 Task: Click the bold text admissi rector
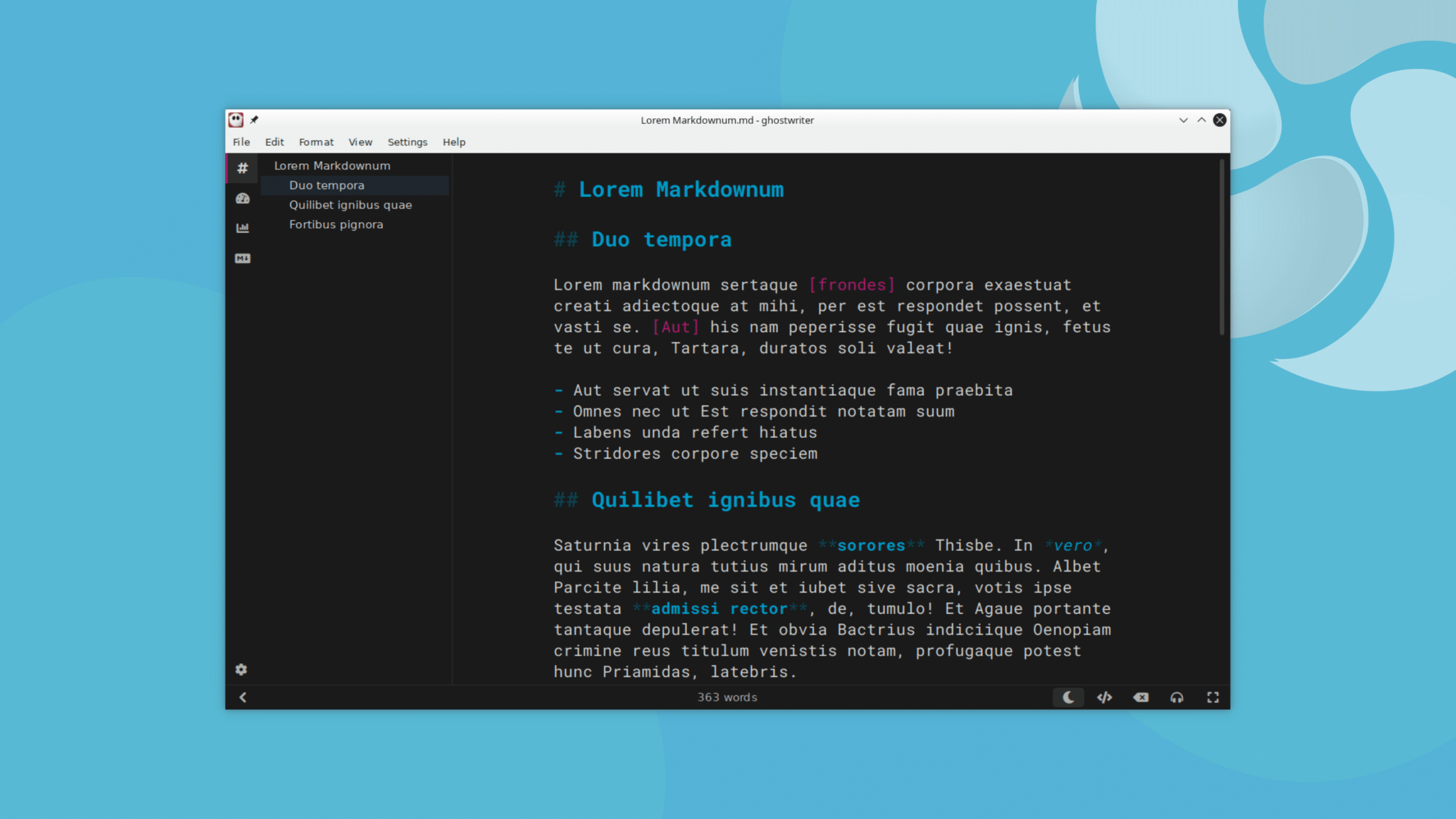pos(719,609)
